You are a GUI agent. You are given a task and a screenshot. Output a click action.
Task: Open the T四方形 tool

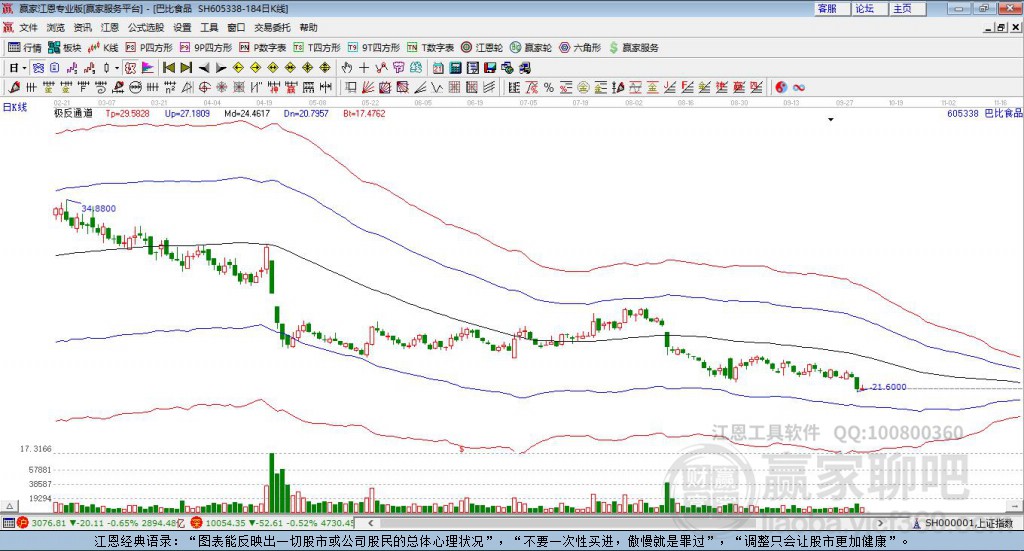click(x=317, y=48)
